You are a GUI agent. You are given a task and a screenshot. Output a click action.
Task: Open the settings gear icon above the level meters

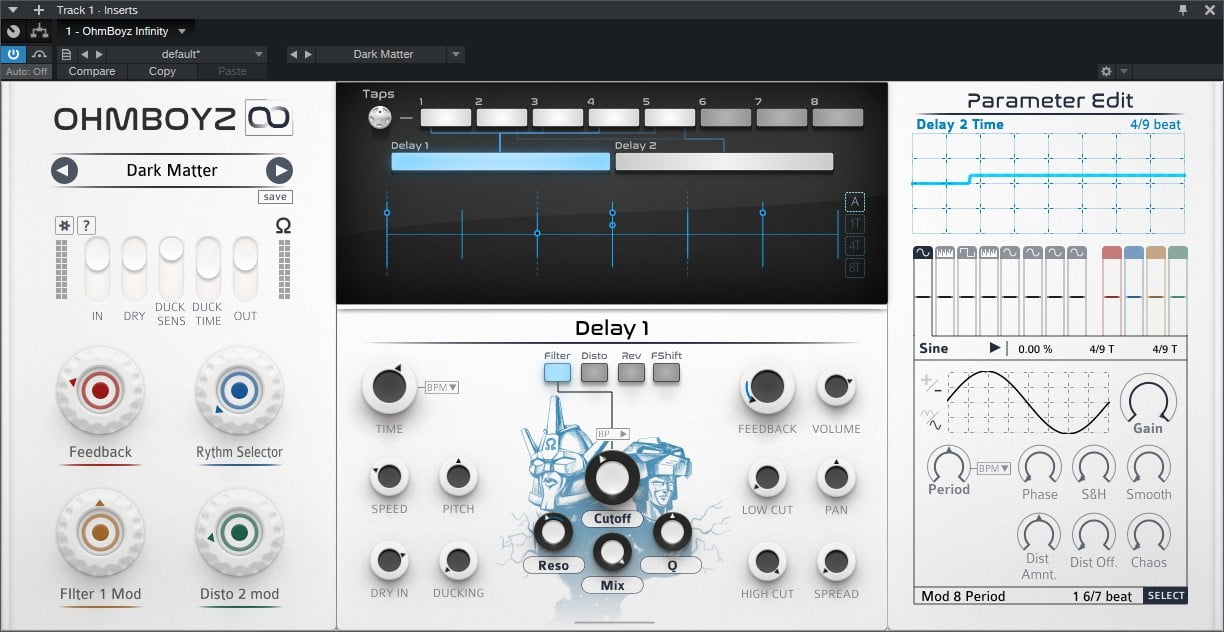65,226
